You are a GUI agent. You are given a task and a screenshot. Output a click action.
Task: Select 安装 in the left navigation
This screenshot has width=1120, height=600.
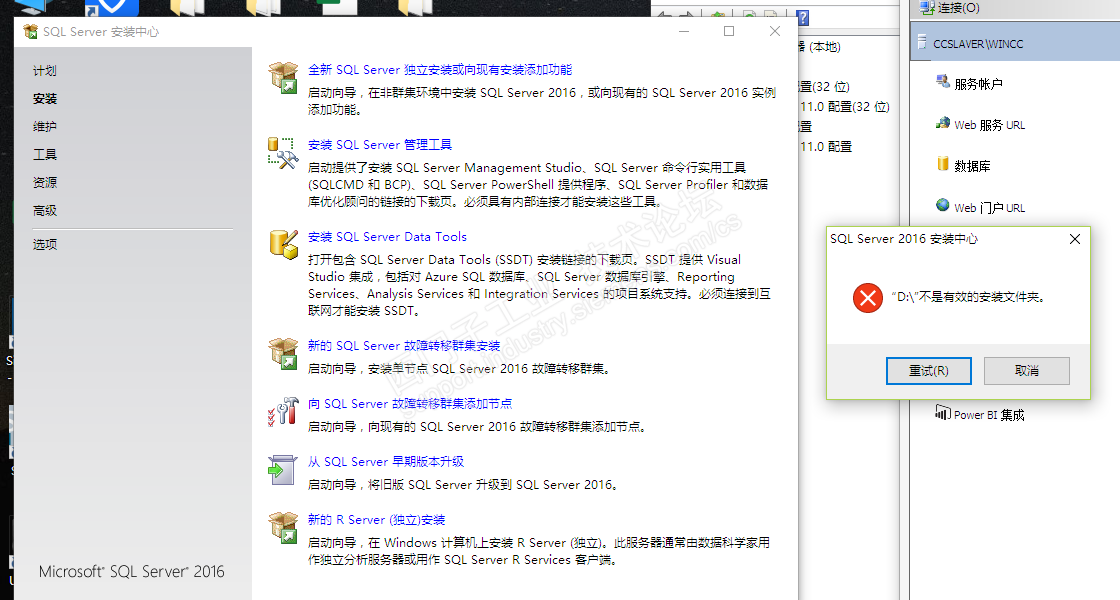pos(44,99)
